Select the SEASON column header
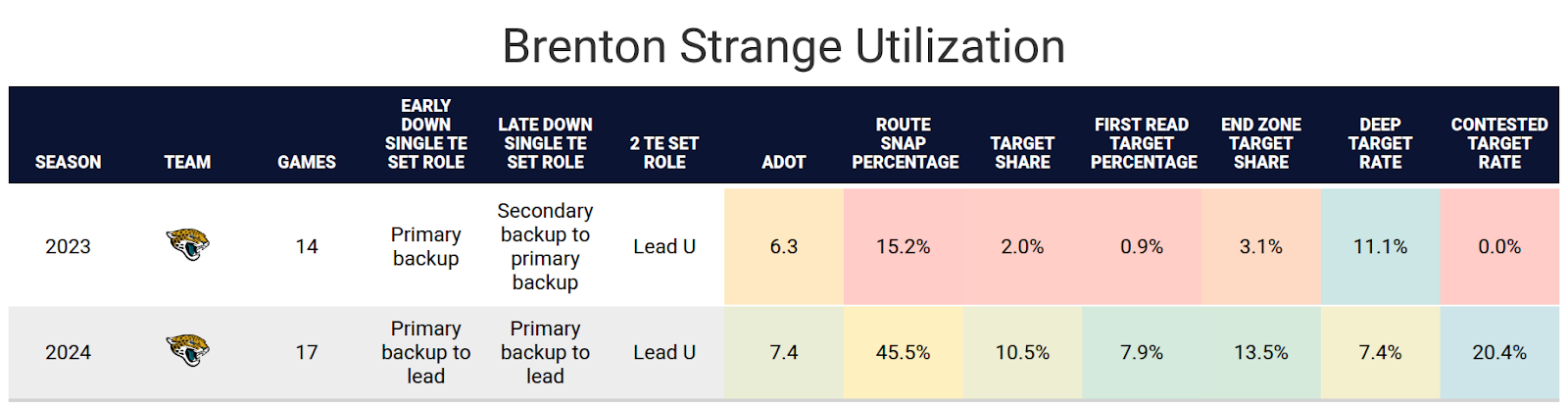This screenshot has height=408, width=1568. [68, 162]
